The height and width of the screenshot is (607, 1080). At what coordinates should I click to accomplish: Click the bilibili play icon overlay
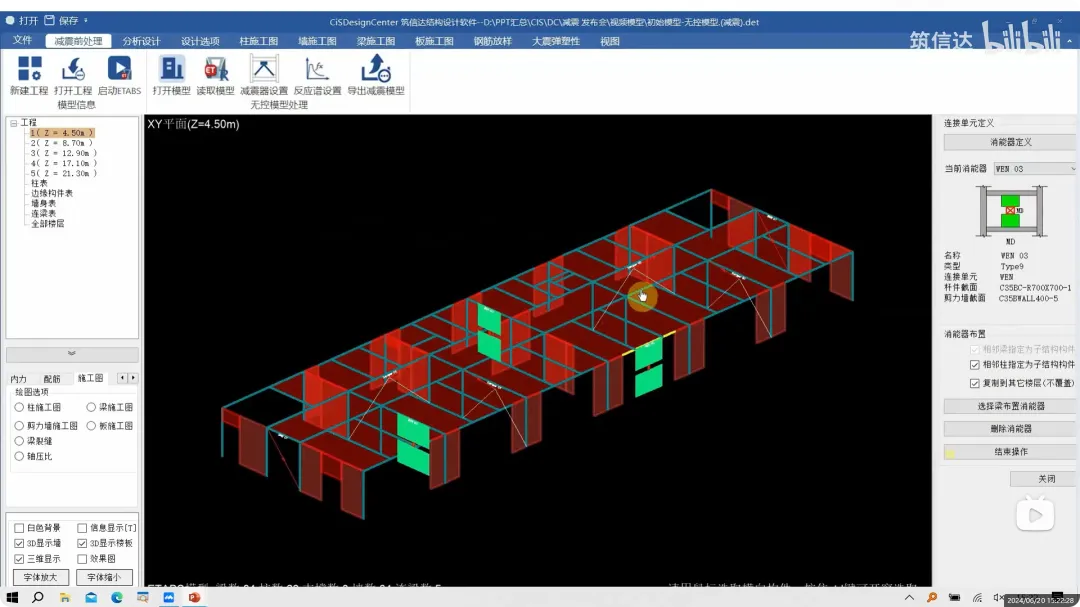(1035, 514)
